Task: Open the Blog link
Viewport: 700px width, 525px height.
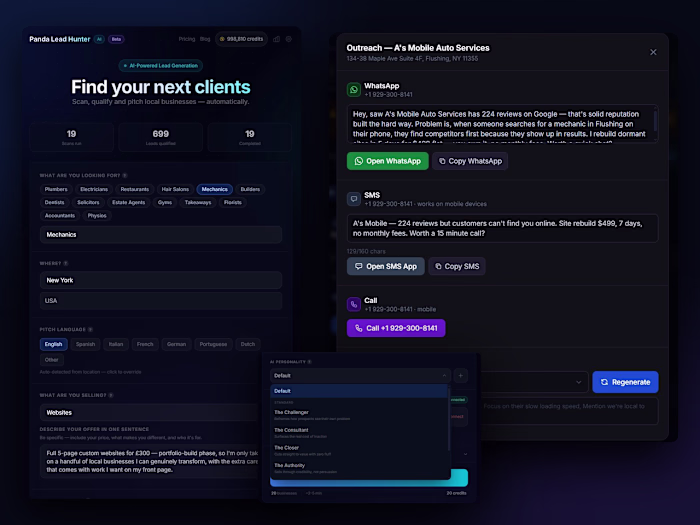Action: [x=205, y=39]
